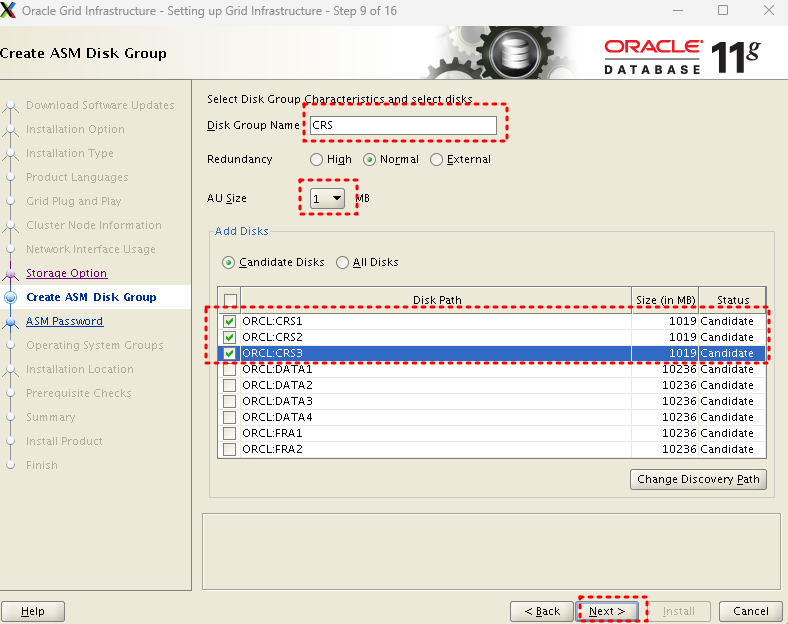
Task: Click the Next button
Action: tap(607, 611)
